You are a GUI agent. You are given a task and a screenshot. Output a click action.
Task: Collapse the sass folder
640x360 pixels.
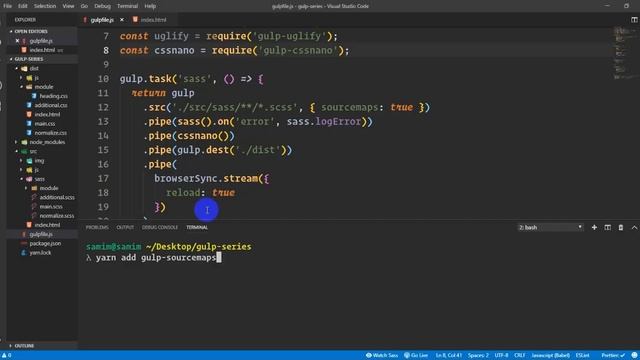point(39,179)
